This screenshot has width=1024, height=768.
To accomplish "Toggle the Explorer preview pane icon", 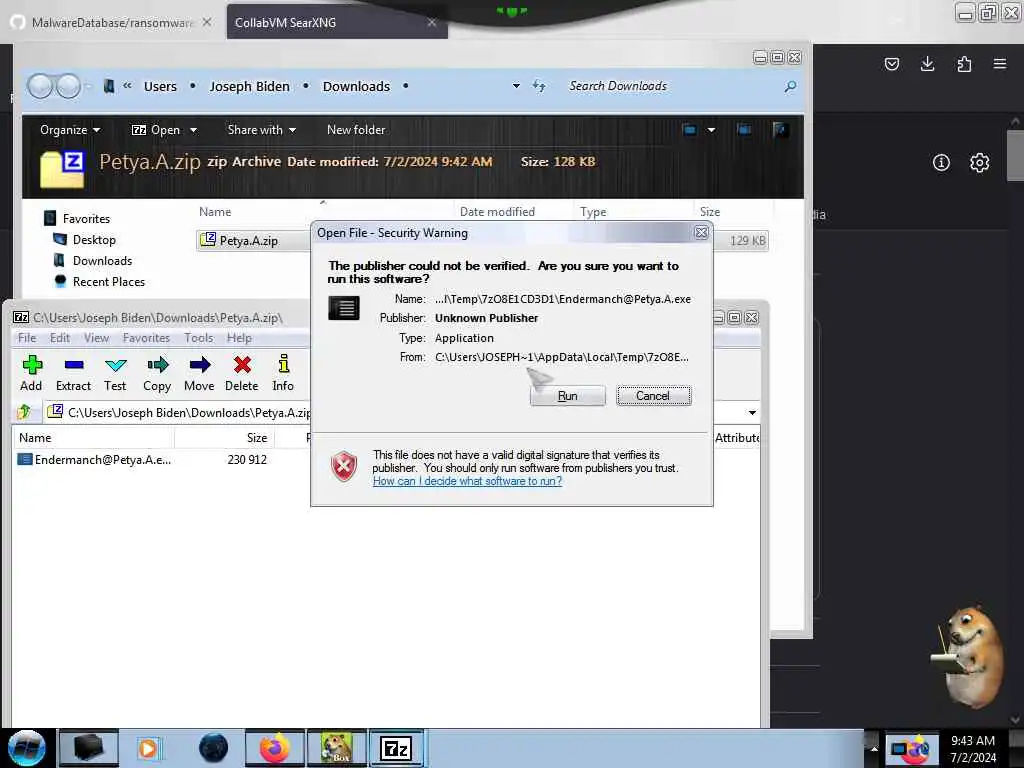I will 744,129.
